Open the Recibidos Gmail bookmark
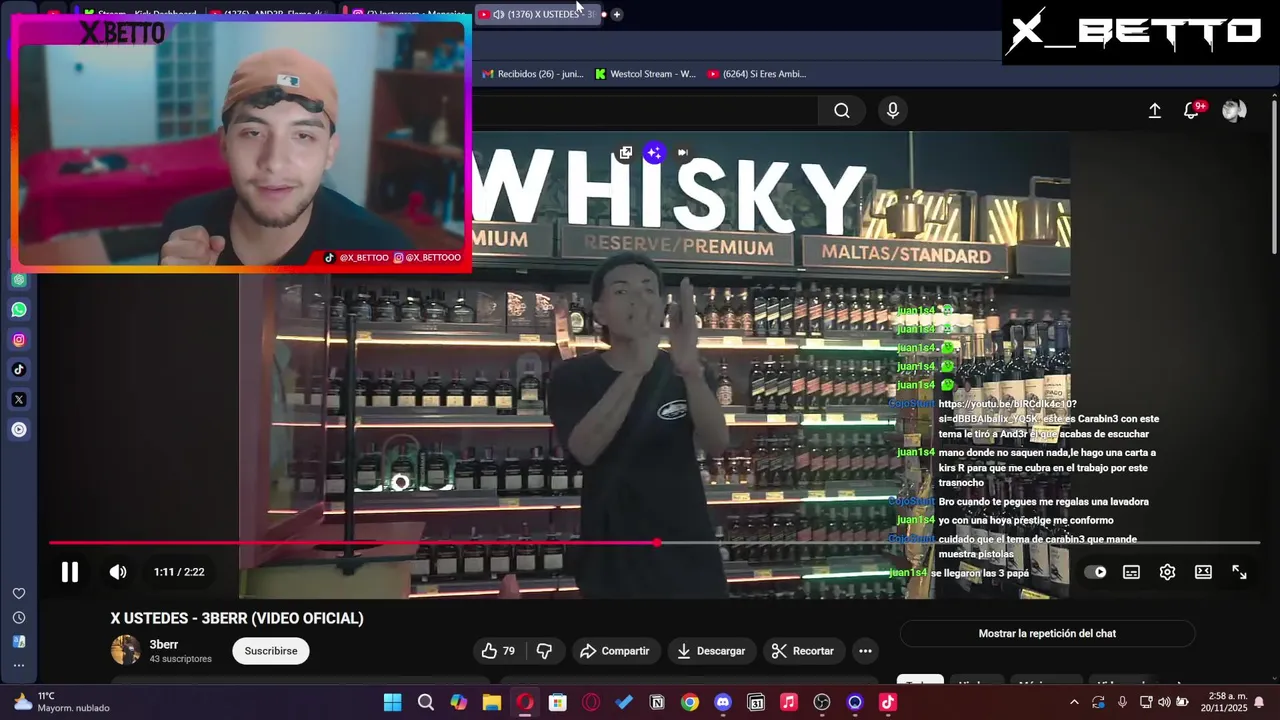The width and height of the screenshot is (1280, 720). coord(532,74)
